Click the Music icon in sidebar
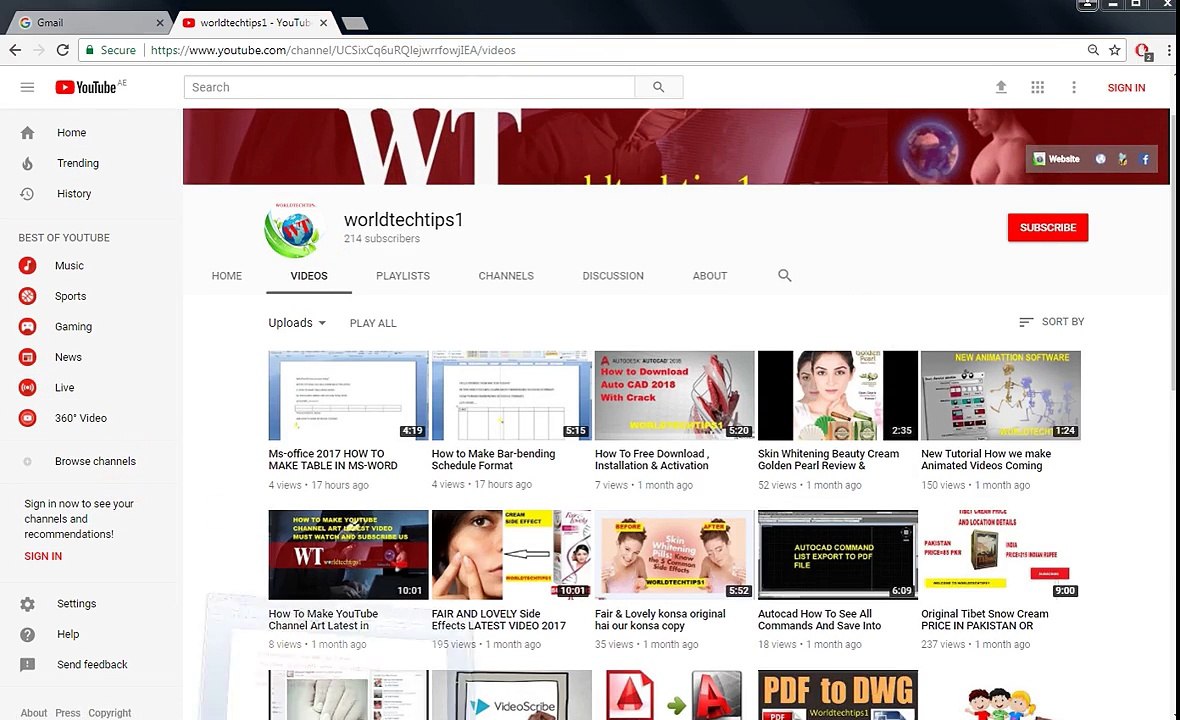The height and width of the screenshot is (720, 1180). [x=27, y=266]
